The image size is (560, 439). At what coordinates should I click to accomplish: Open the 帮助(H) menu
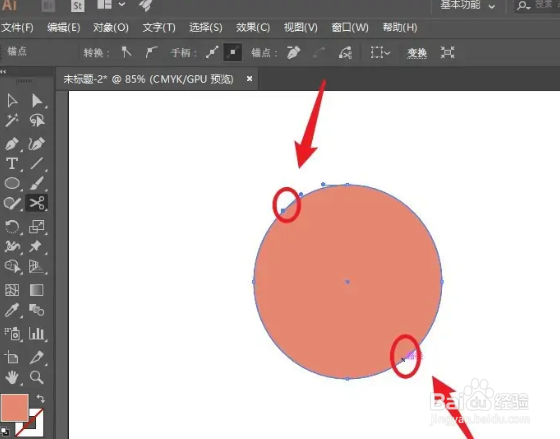tap(400, 28)
